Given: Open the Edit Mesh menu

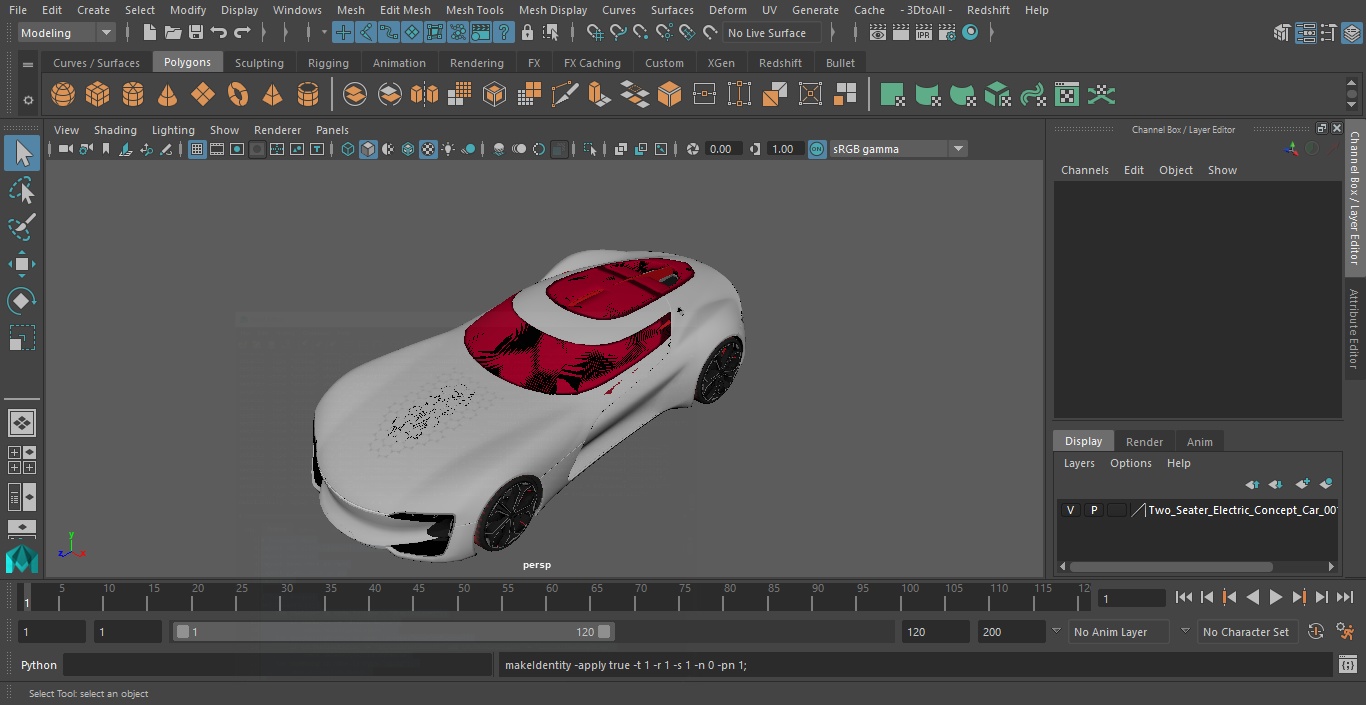Looking at the screenshot, I should coord(405,10).
